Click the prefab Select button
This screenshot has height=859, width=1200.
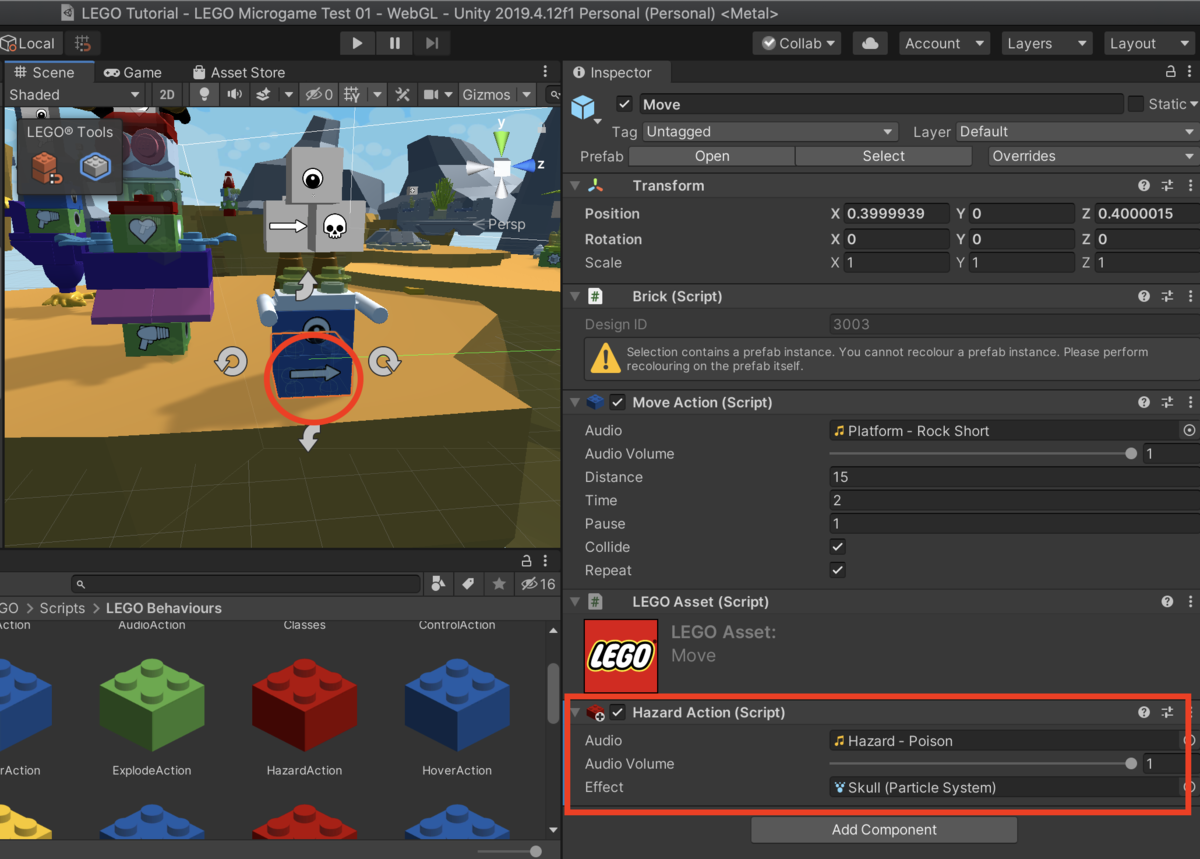coord(883,156)
